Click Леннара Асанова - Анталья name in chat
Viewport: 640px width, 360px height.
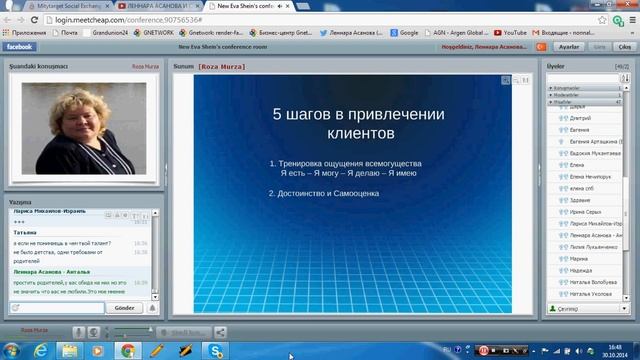pos(51,272)
